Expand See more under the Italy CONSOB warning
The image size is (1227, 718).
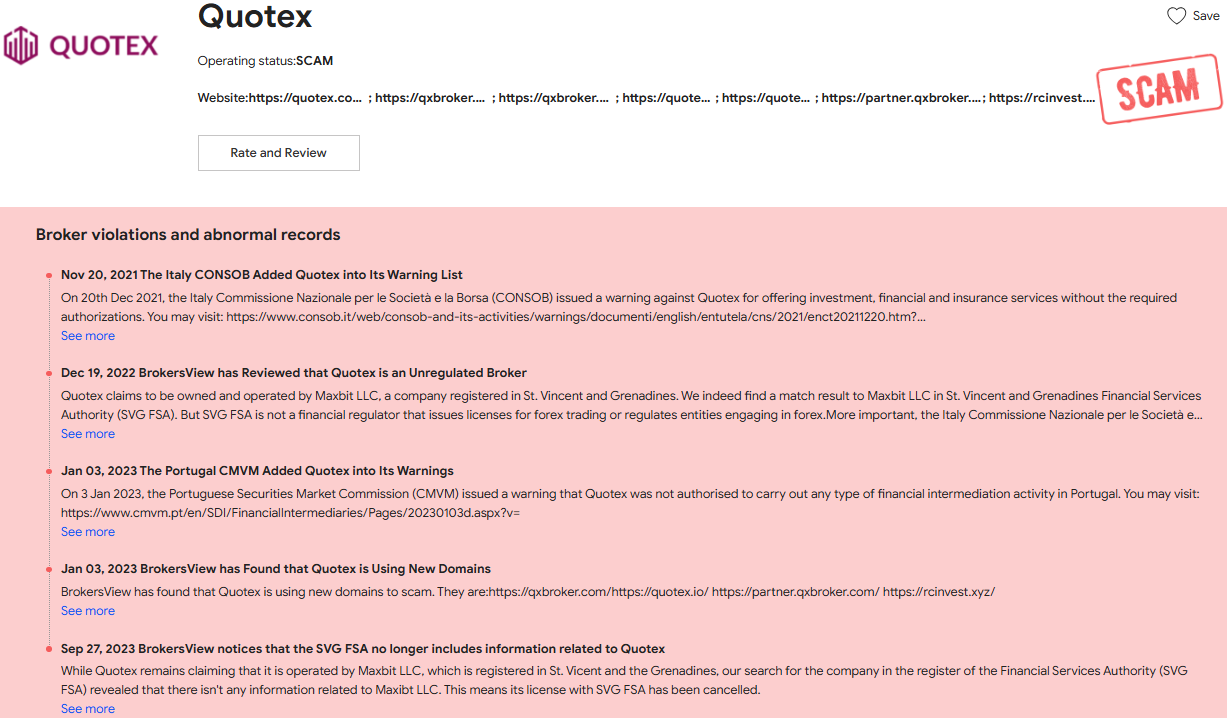(x=88, y=336)
